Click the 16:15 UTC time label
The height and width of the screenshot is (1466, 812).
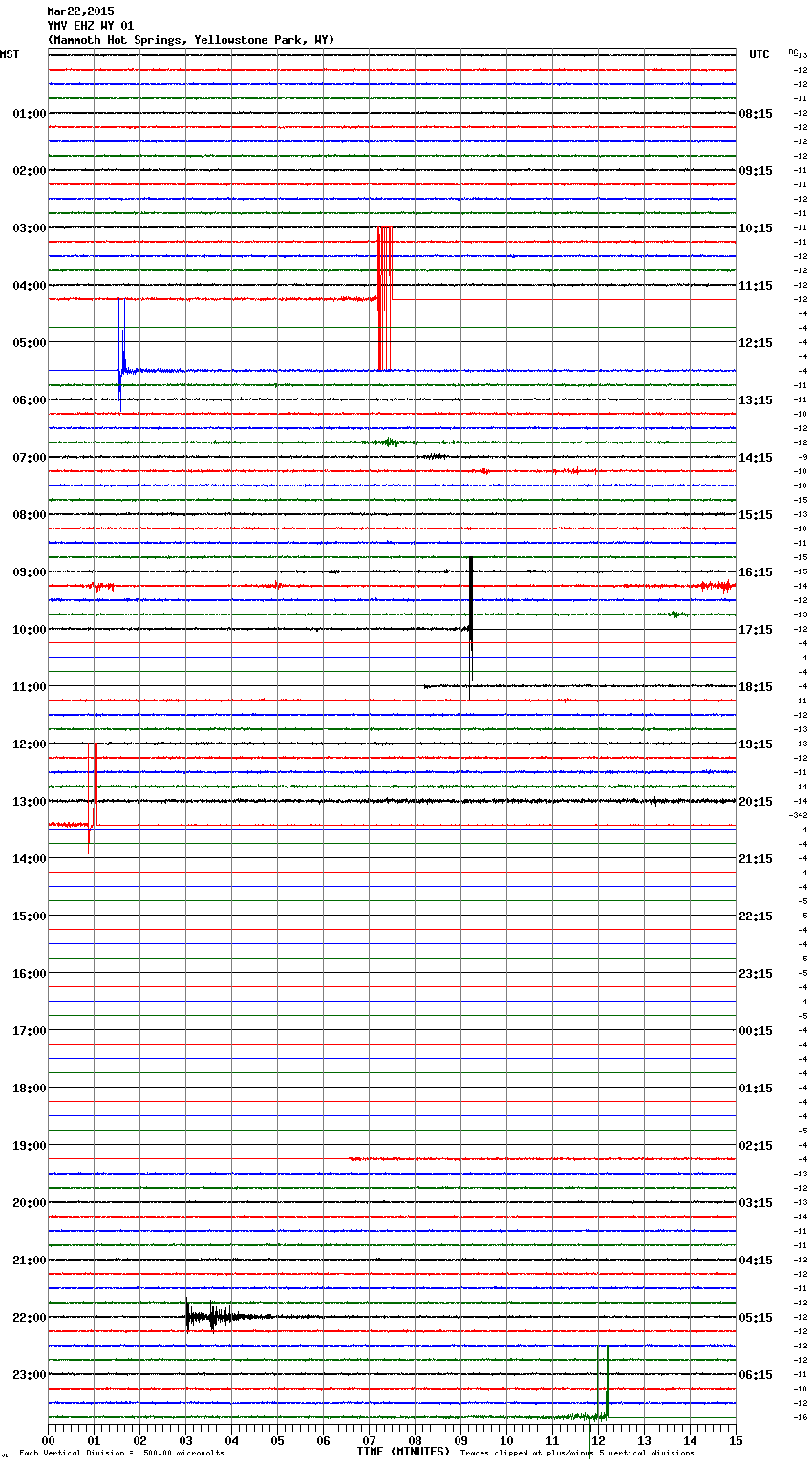click(x=756, y=572)
